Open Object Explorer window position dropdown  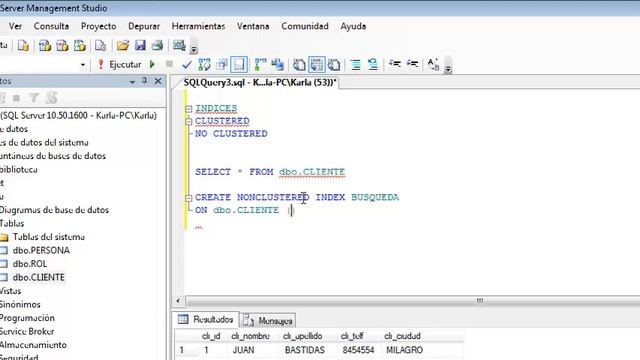click(x=132, y=82)
